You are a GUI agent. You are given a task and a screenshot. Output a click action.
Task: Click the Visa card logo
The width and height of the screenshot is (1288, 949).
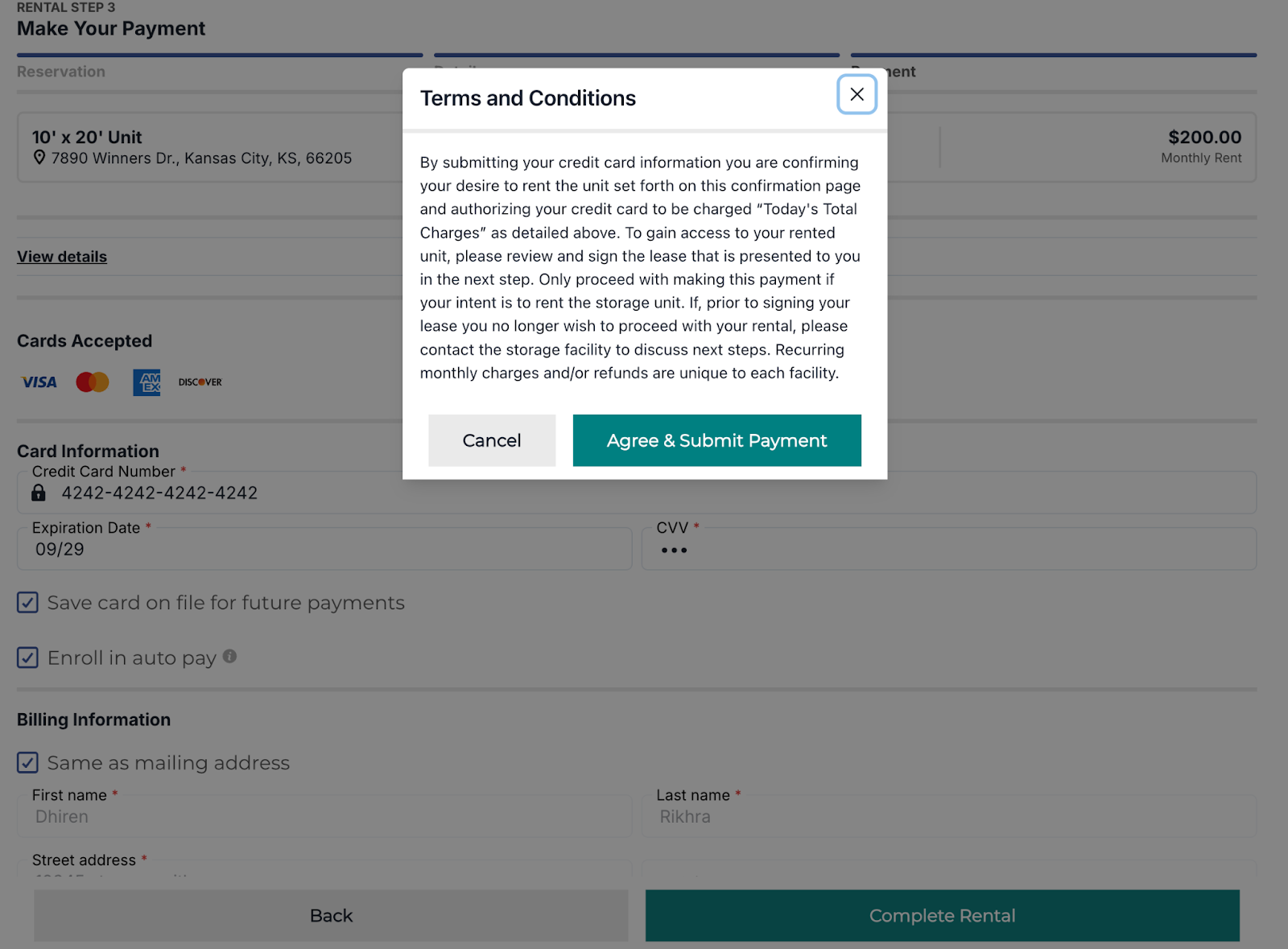coord(39,382)
